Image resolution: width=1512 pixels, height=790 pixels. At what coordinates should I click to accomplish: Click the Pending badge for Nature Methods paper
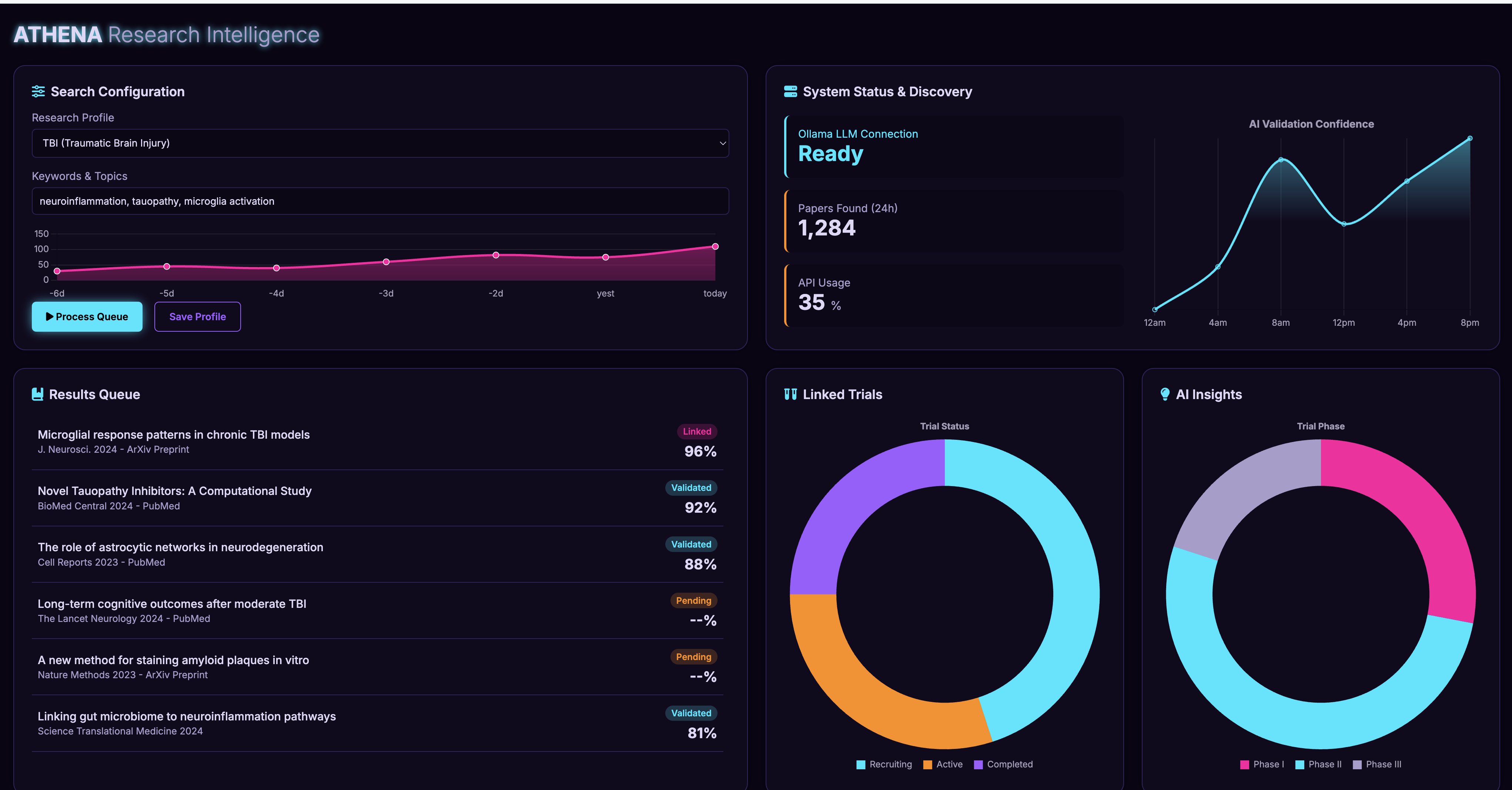click(x=693, y=657)
